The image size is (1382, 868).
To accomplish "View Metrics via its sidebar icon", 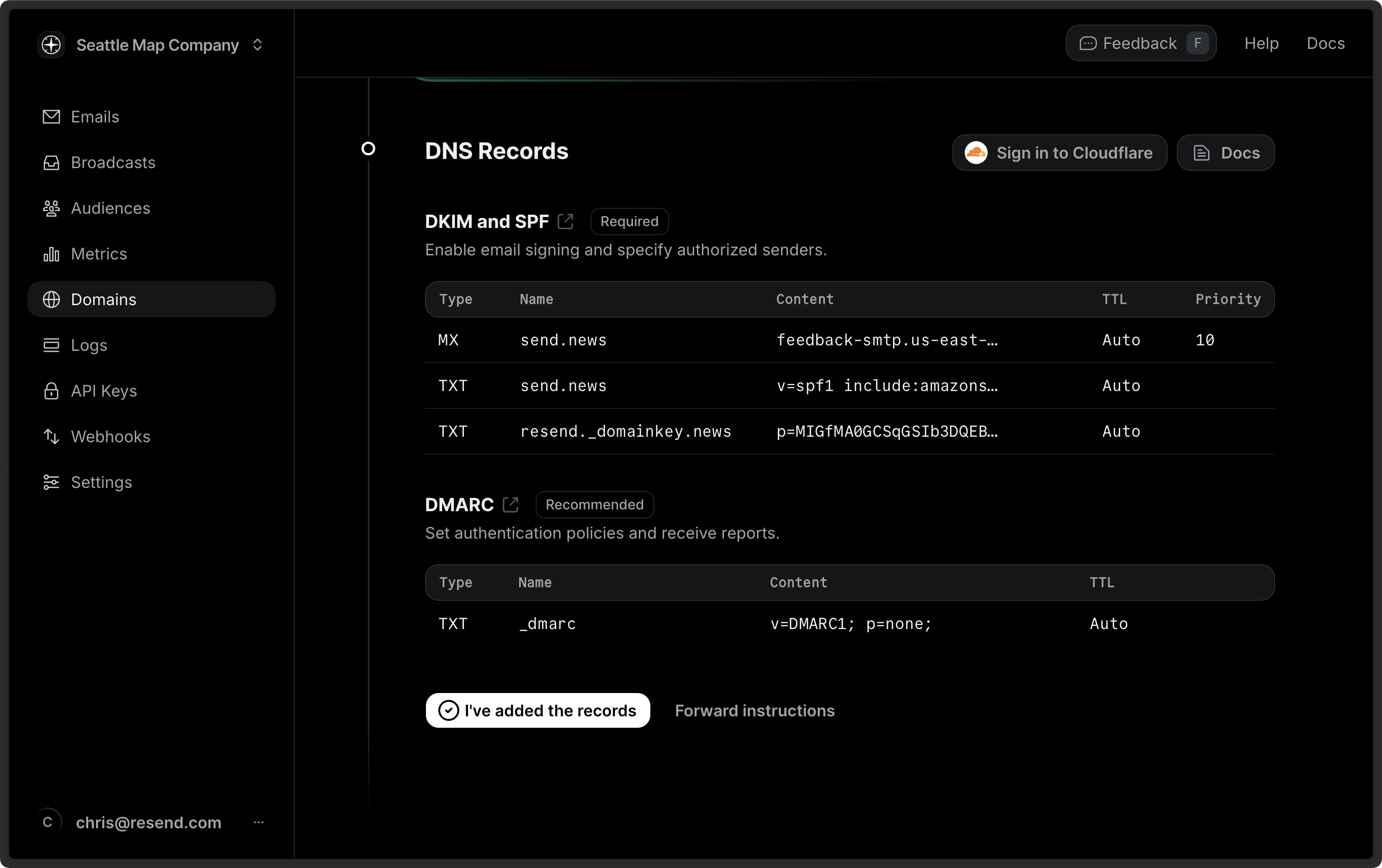I will coord(51,254).
